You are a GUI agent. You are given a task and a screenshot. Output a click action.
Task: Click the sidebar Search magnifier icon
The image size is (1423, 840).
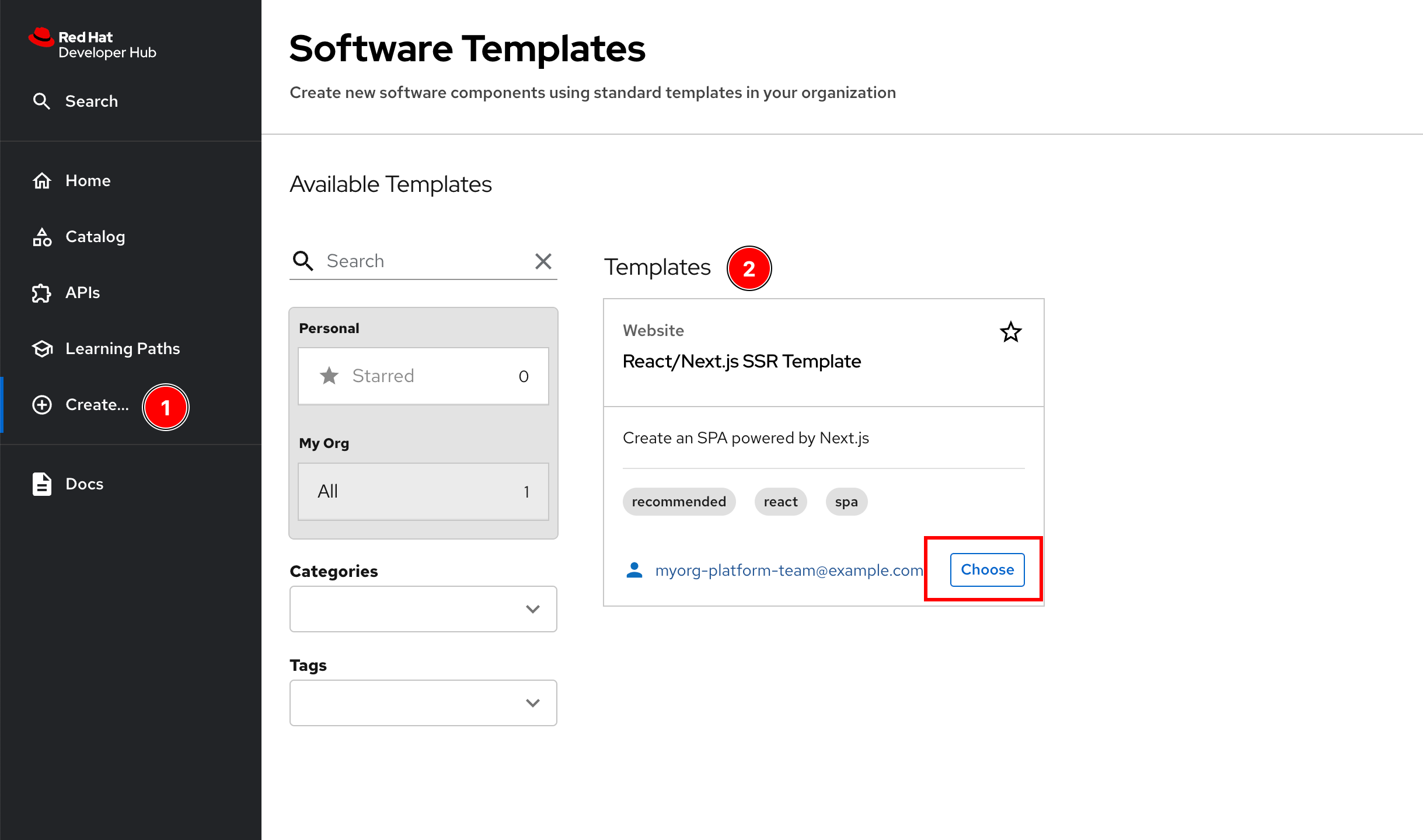[41, 101]
